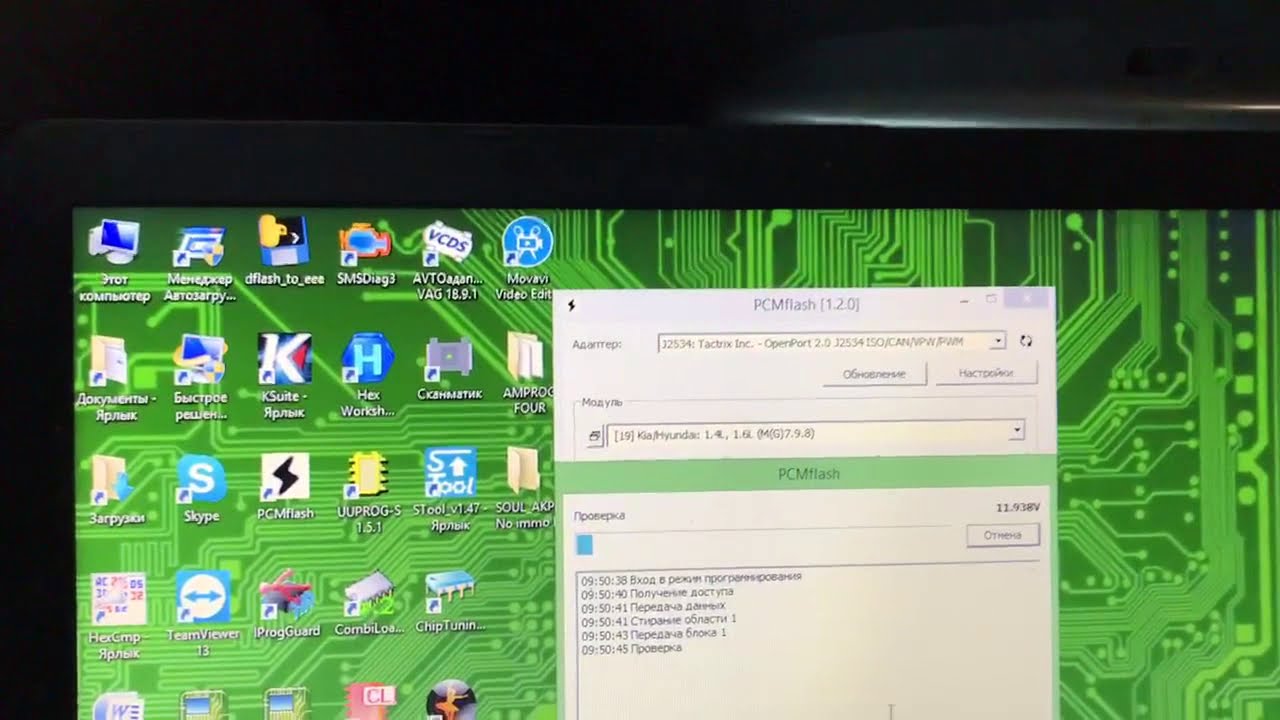
Task: Click the 'Настройки' button
Action: click(x=986, y=373)
